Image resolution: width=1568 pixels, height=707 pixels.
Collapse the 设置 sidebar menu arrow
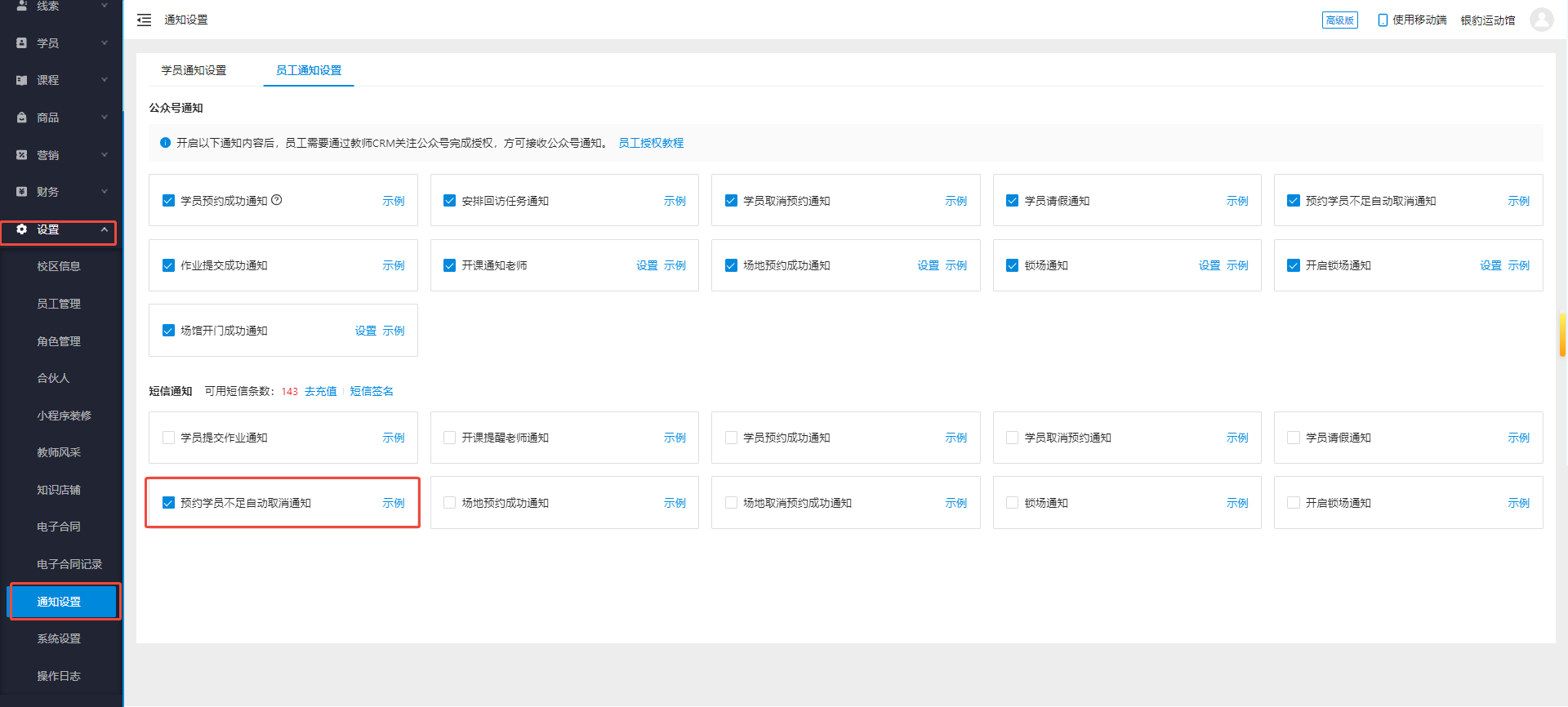pyautogui.click(x=105, y=229)
